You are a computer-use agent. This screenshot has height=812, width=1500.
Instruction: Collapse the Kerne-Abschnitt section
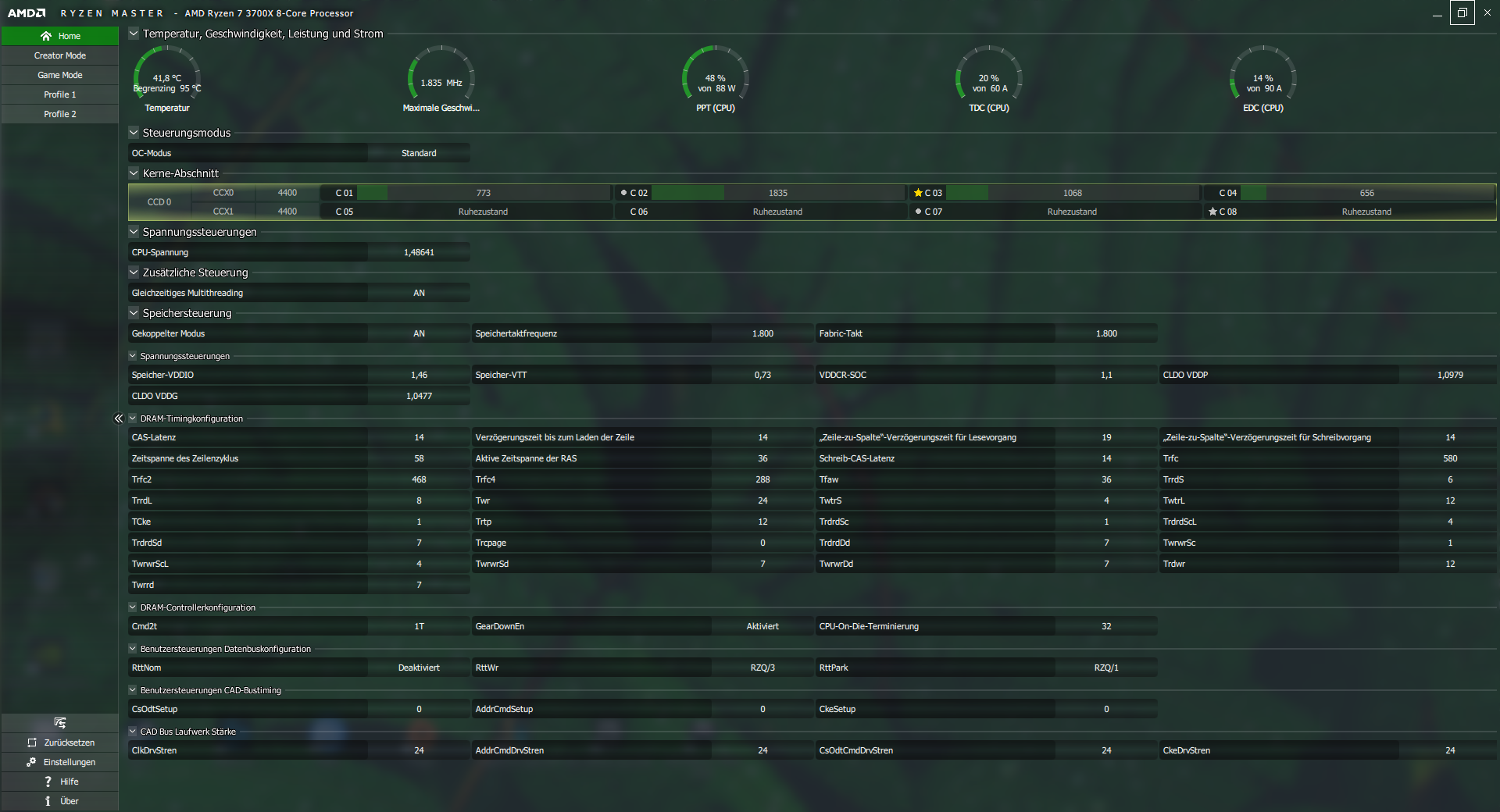pos(134,173)
